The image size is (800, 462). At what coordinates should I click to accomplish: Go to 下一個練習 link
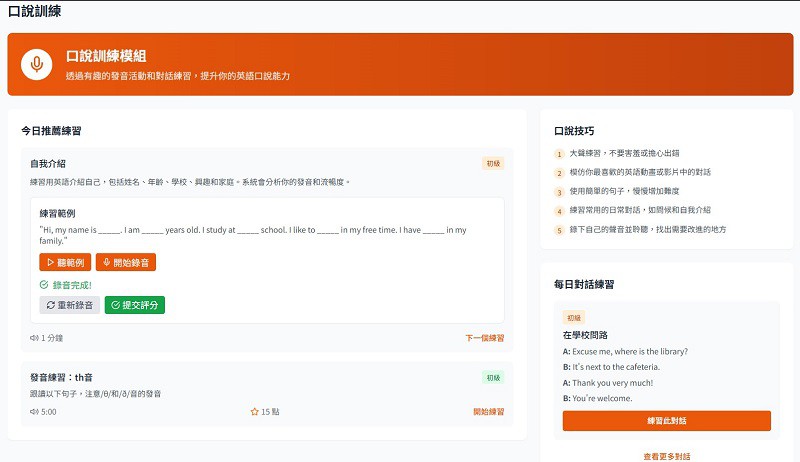pos(485,338)
